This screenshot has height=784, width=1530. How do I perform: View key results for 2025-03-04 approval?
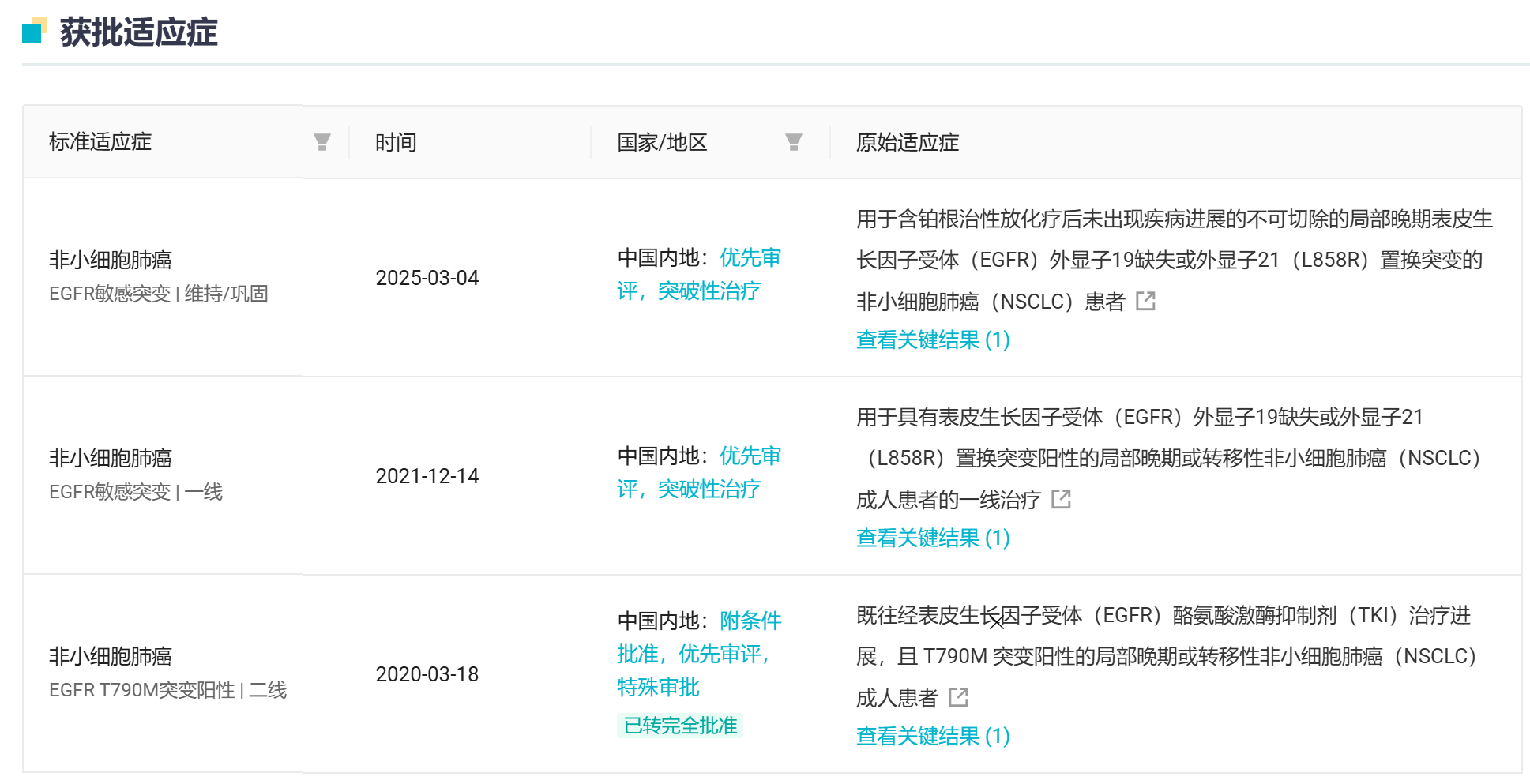pos(933,340)
